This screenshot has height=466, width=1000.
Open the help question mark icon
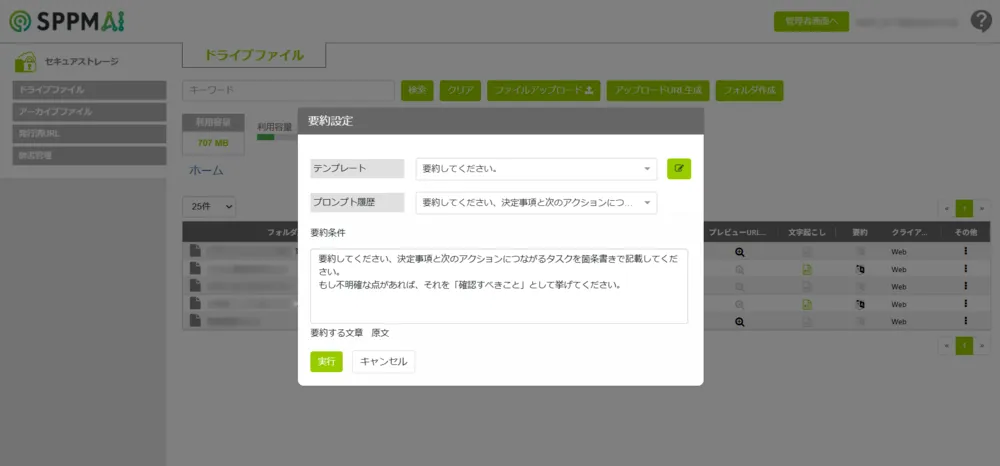point(981,22)
